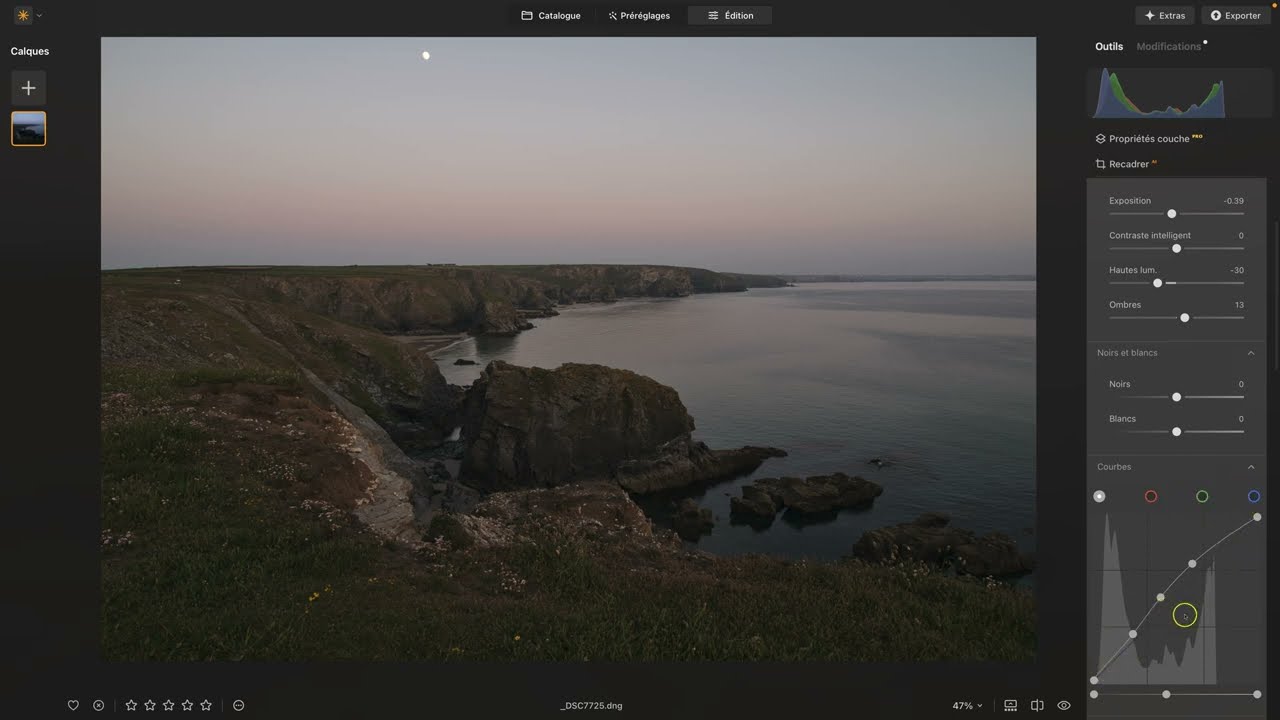Screen dimensions: 1280x720
Task: Collapse the Courbes section
Action: tap(1251, 467)
